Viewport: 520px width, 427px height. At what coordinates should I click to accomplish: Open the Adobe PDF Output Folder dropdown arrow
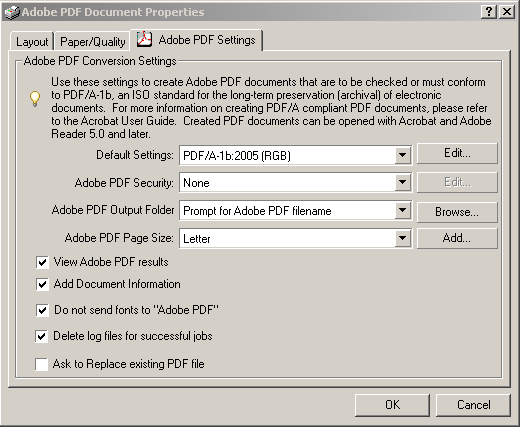click(x=403, y=210)
